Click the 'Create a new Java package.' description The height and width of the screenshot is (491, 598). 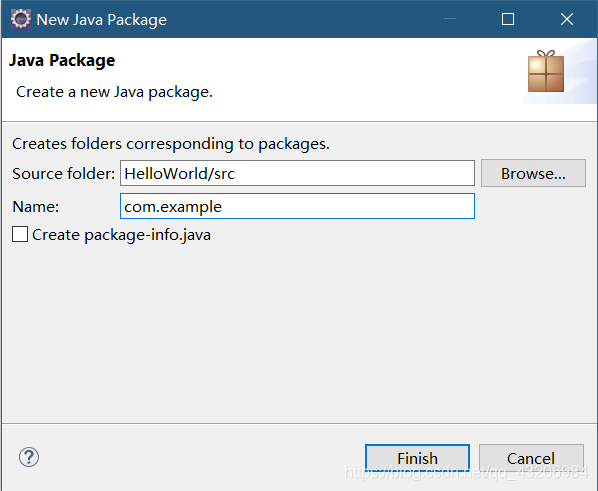pos(114,92)
